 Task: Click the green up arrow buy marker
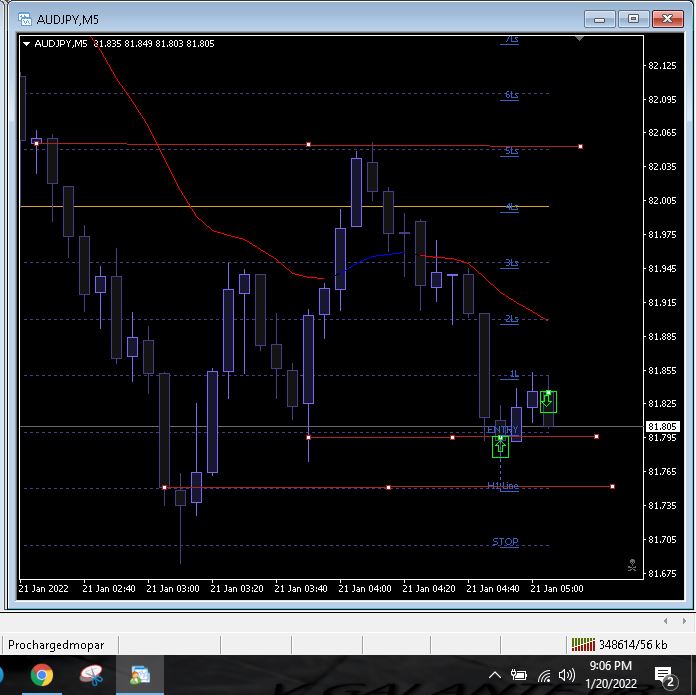(500, 446)
